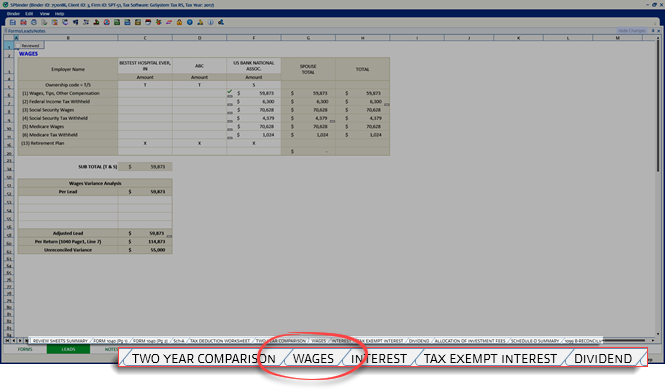Click the pink eraser-like toolbar icon
Viewport: 665px width, 390px height.
pos(169,22)
